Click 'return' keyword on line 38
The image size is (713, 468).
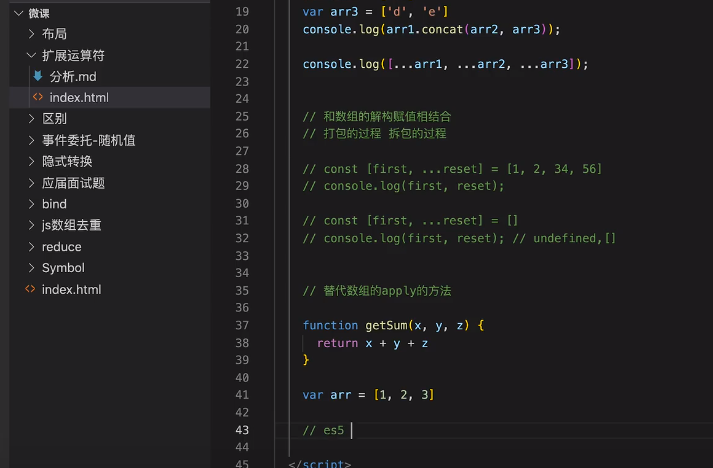click(x=337, y=343)
